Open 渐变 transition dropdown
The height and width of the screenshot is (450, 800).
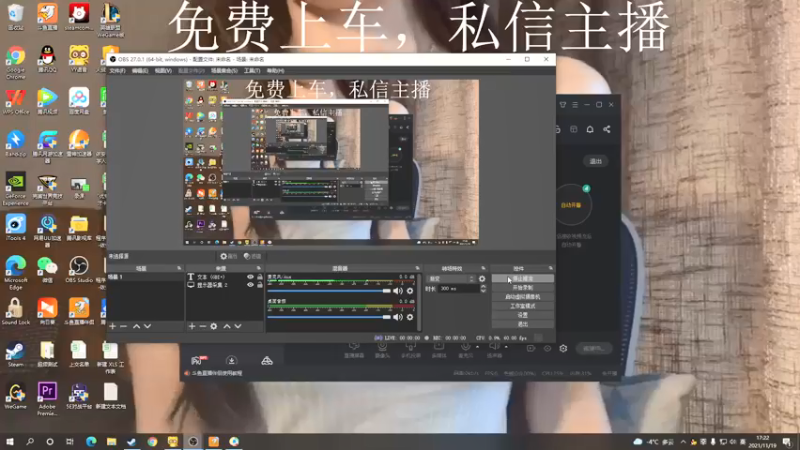point(451,279)
